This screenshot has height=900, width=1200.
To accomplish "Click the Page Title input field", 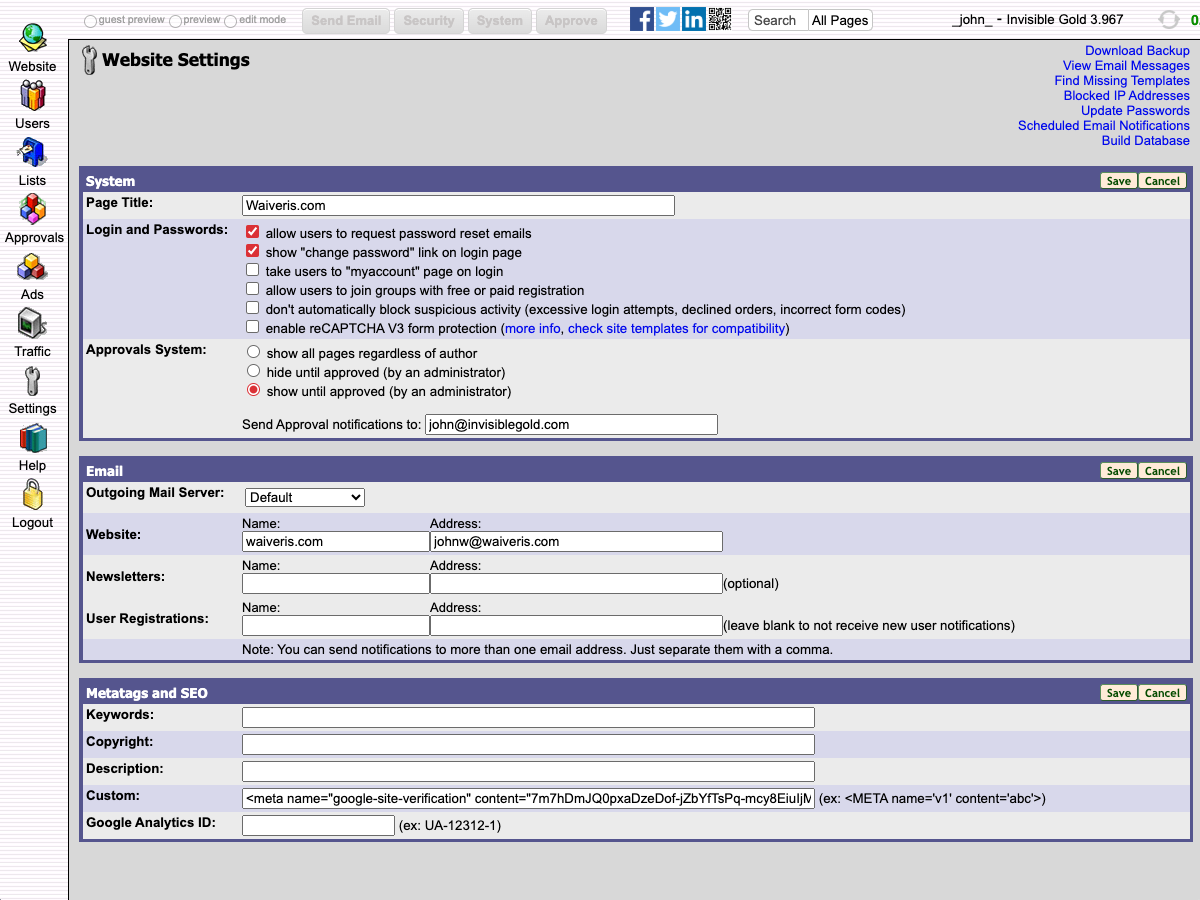I will pos(458,205).
